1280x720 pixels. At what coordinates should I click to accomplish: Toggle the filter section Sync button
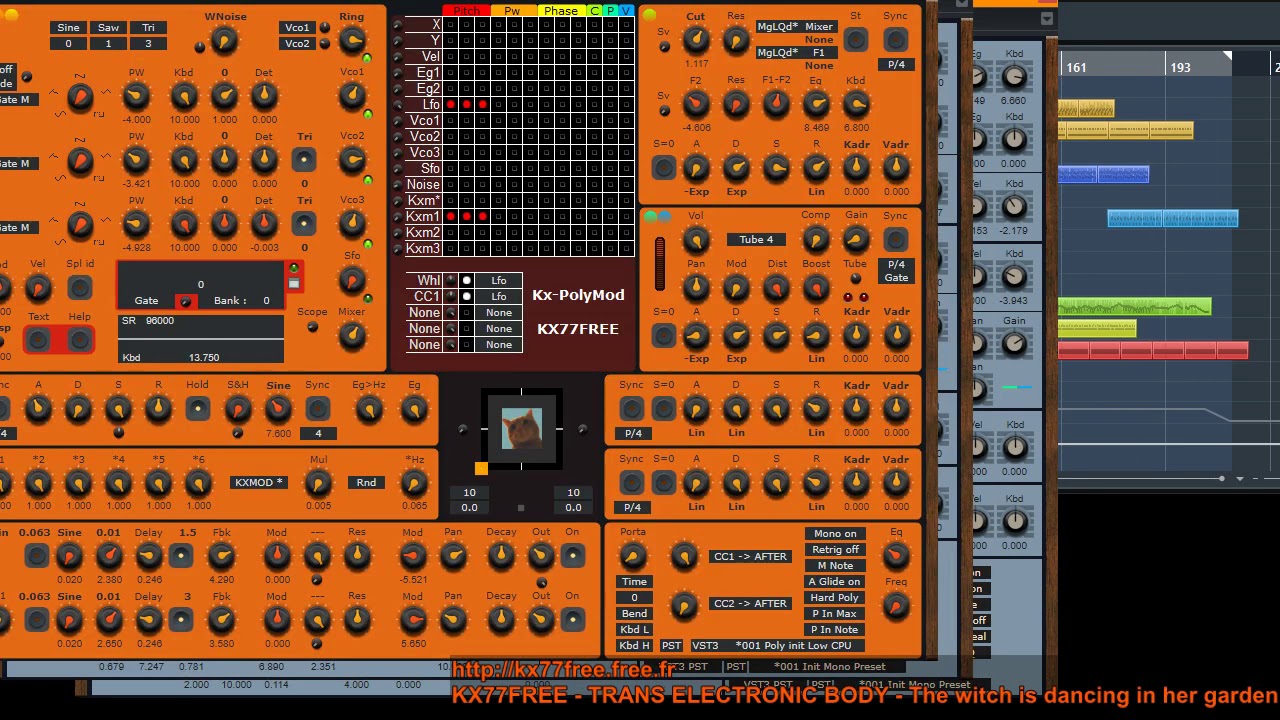896,40
